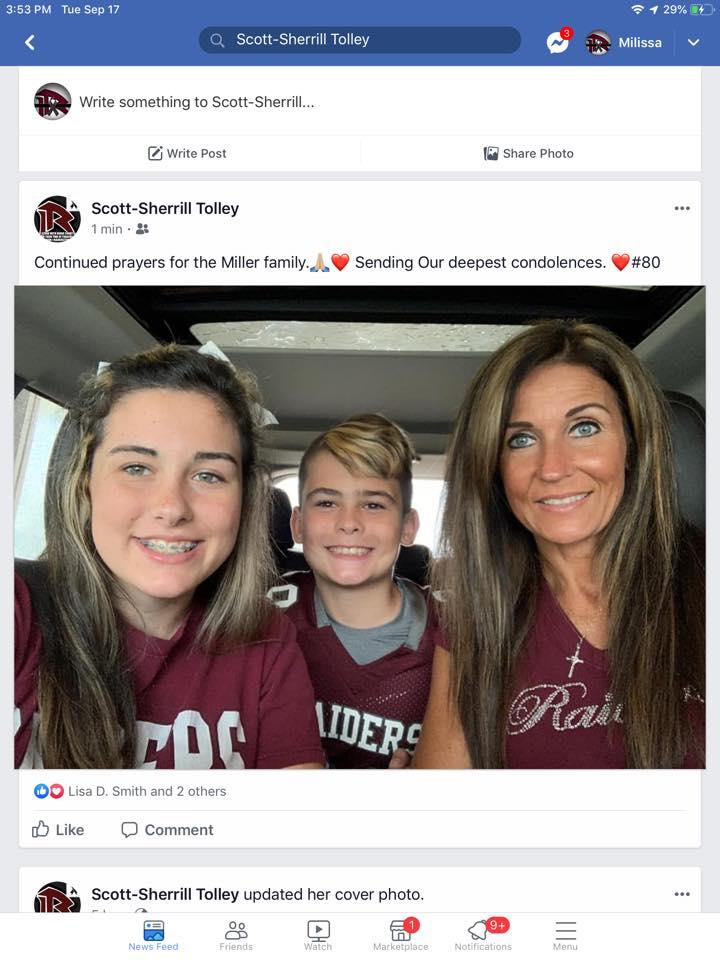This screenshot has width=720, height=960.
Task: Like the Miller family prayers post
Action: point(58,829)
